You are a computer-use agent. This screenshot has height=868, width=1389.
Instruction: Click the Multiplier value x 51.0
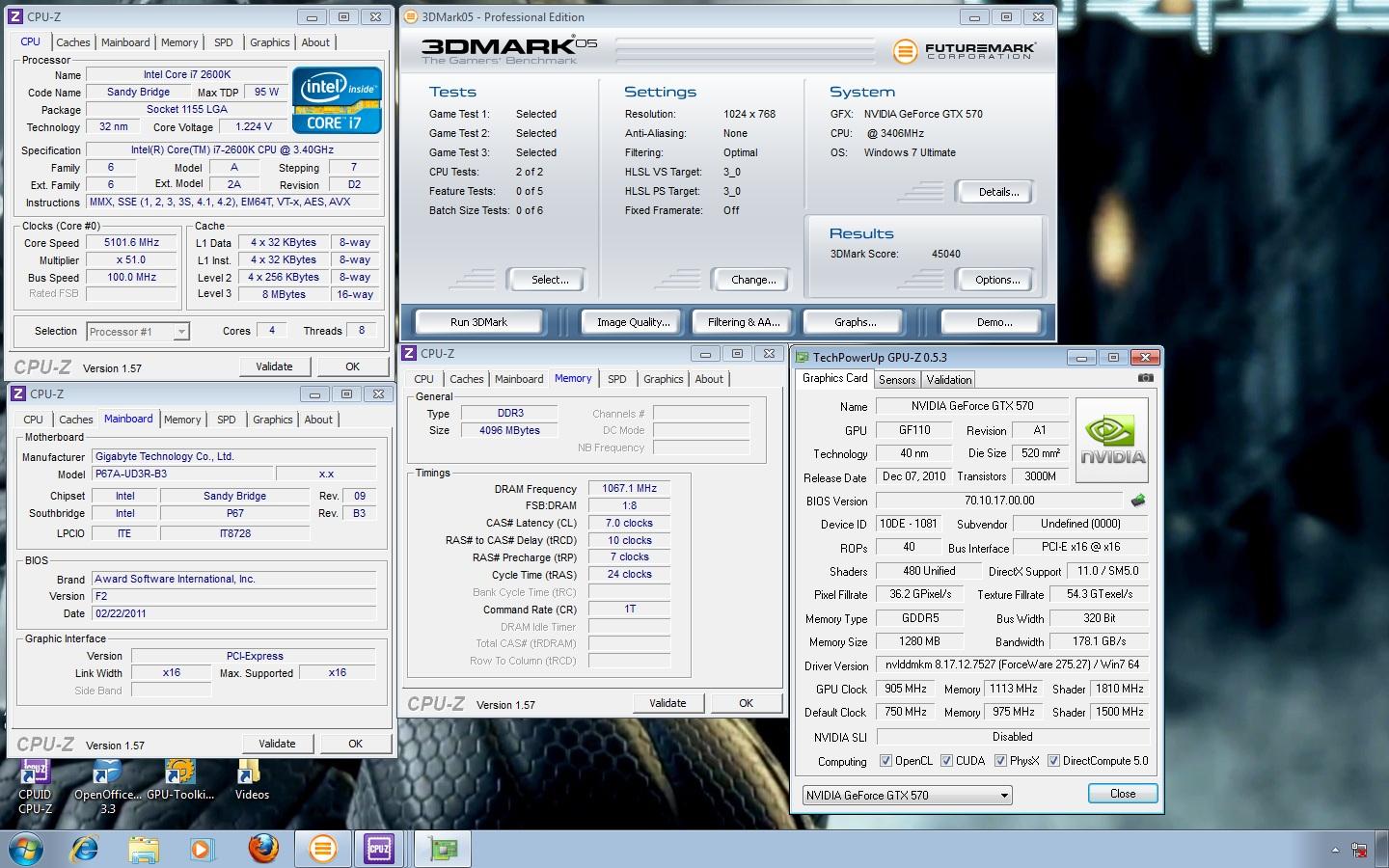pyautogui.click(x=132, y=260)
